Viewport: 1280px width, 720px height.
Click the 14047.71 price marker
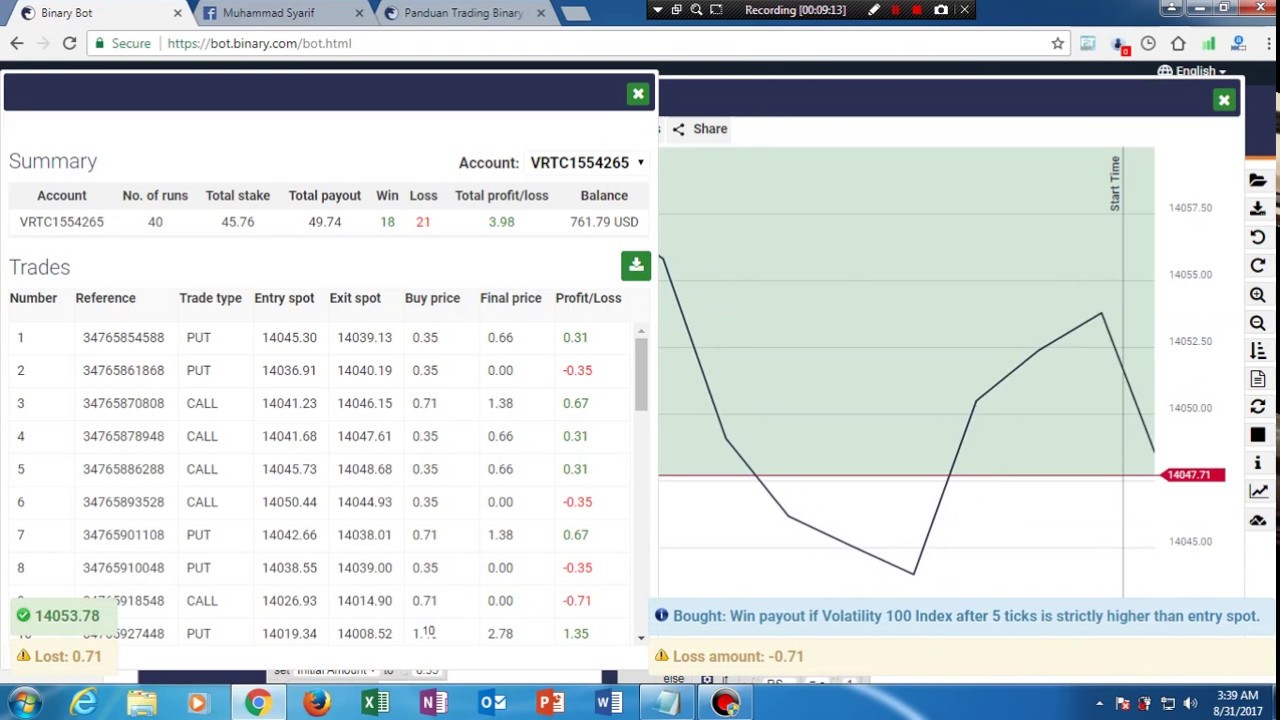coord(1192,475)
